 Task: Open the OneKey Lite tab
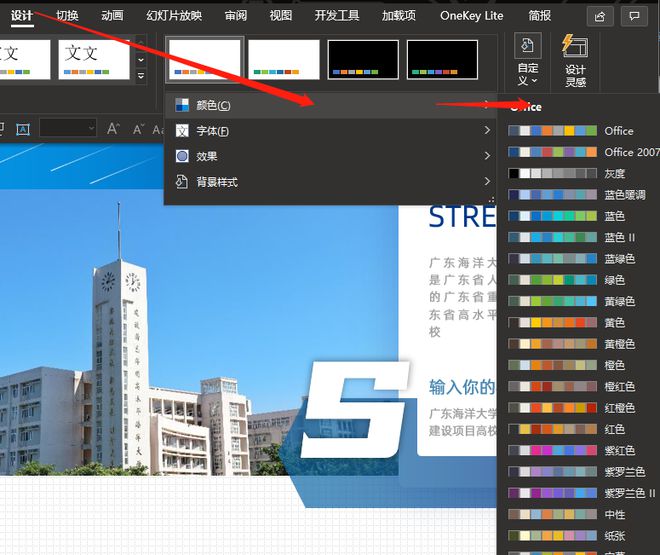click(x=471, y=16)
